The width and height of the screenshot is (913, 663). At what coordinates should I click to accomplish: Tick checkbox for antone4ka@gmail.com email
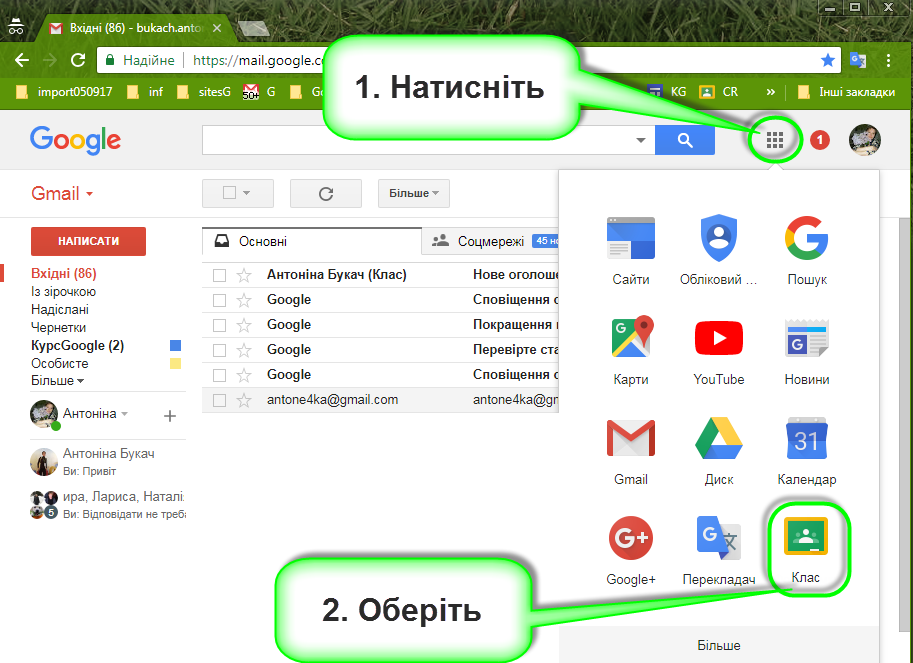pyautogui.click(x=219, y=400)
